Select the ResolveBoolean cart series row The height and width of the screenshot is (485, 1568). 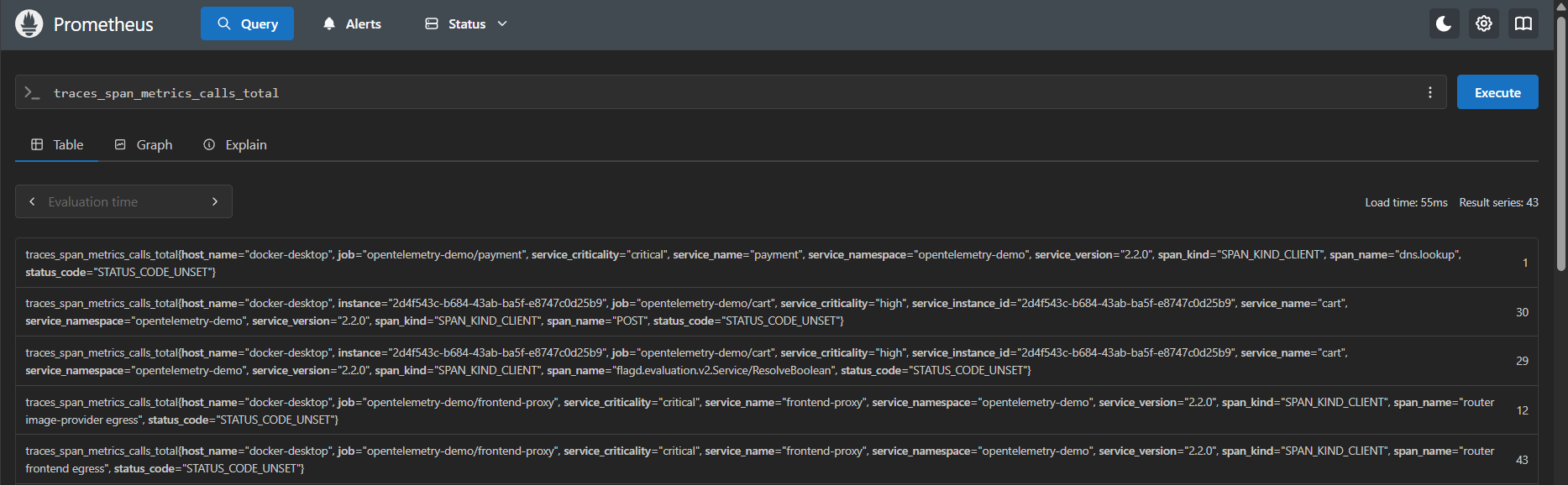(x=777, y=361)
